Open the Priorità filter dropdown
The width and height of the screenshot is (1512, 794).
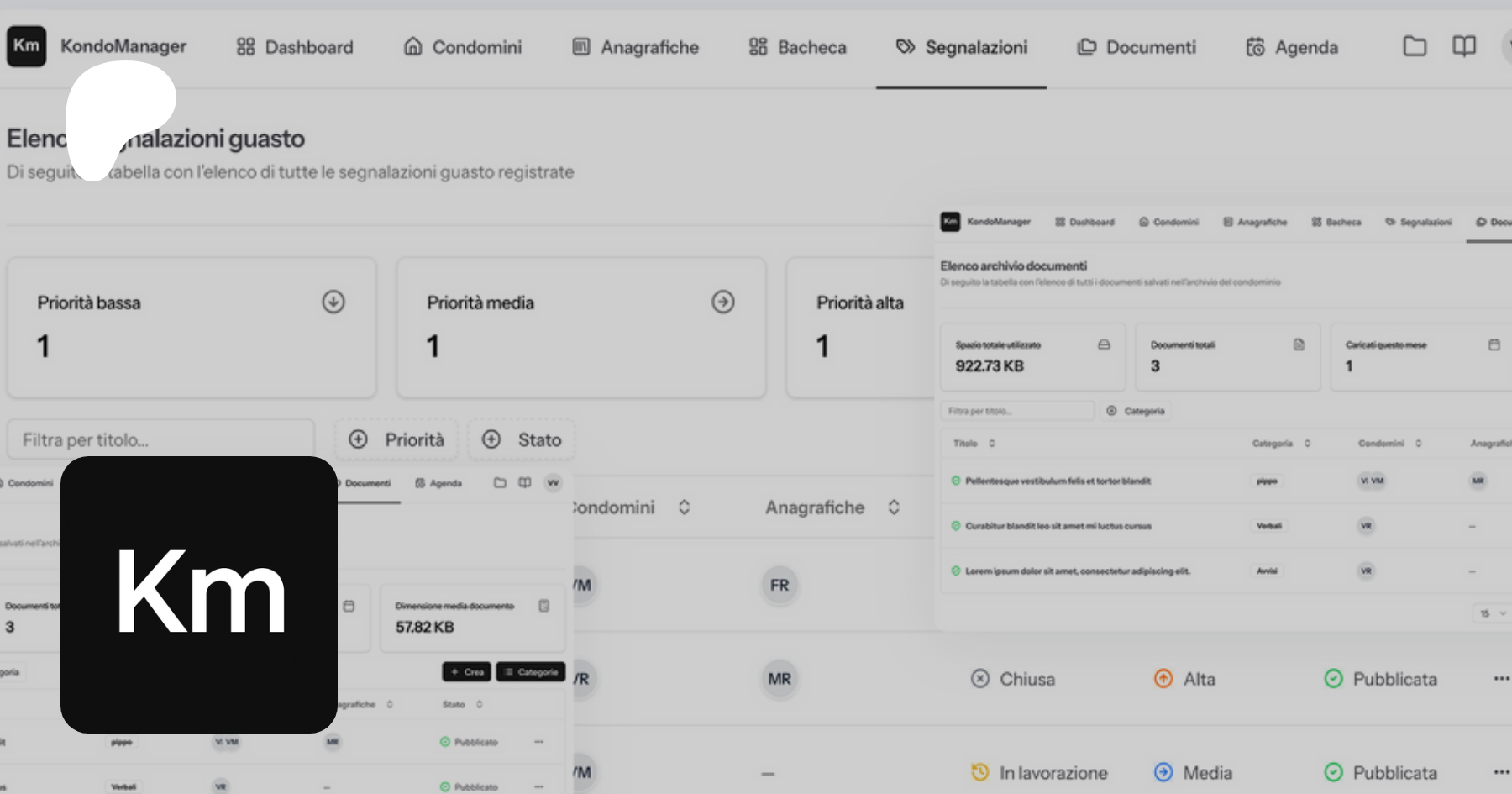point(396,439)
